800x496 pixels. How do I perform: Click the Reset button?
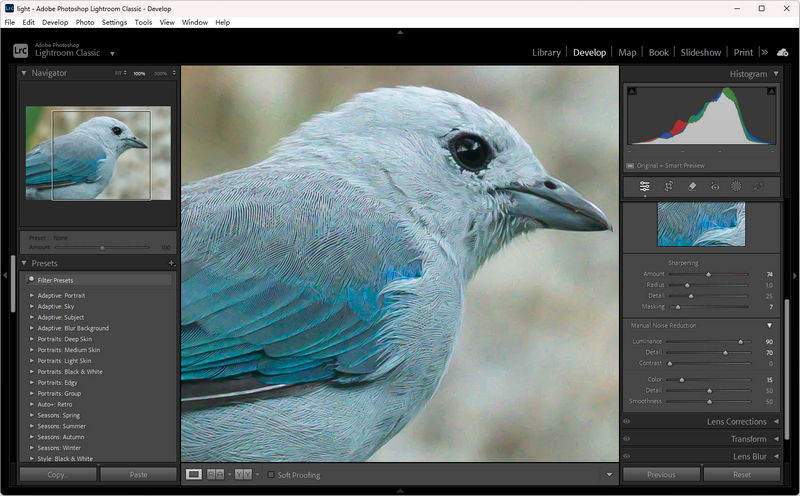(742, 474)
